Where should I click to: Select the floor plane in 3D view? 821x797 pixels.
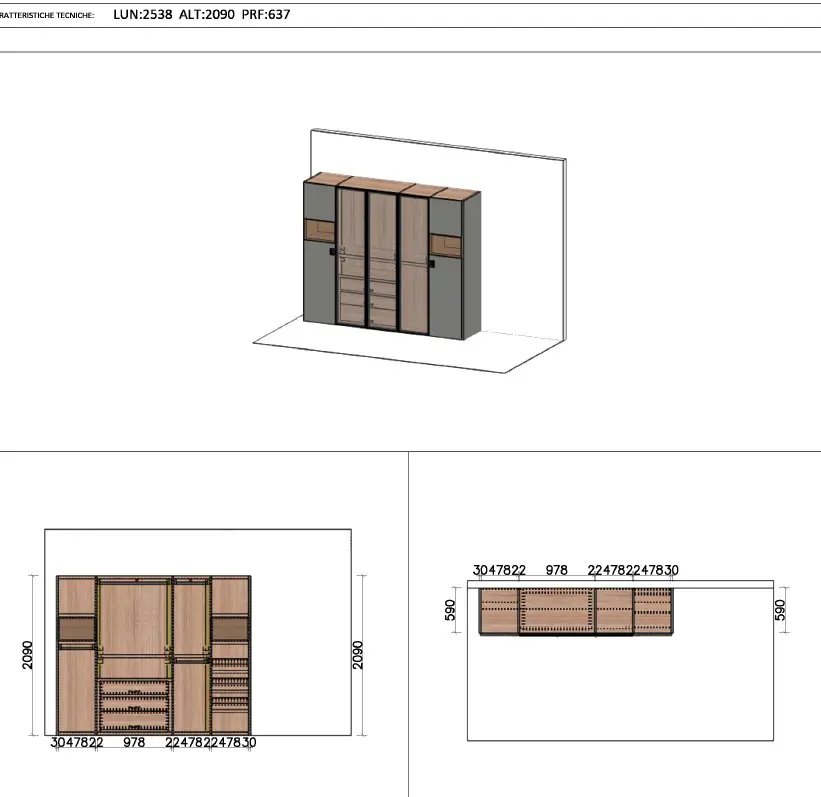[x=400, y=350]
